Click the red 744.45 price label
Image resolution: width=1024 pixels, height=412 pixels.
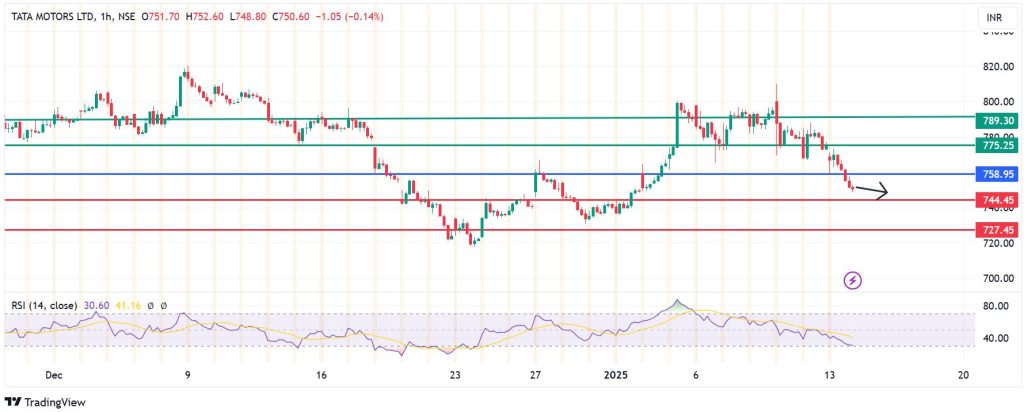(998, 201)
